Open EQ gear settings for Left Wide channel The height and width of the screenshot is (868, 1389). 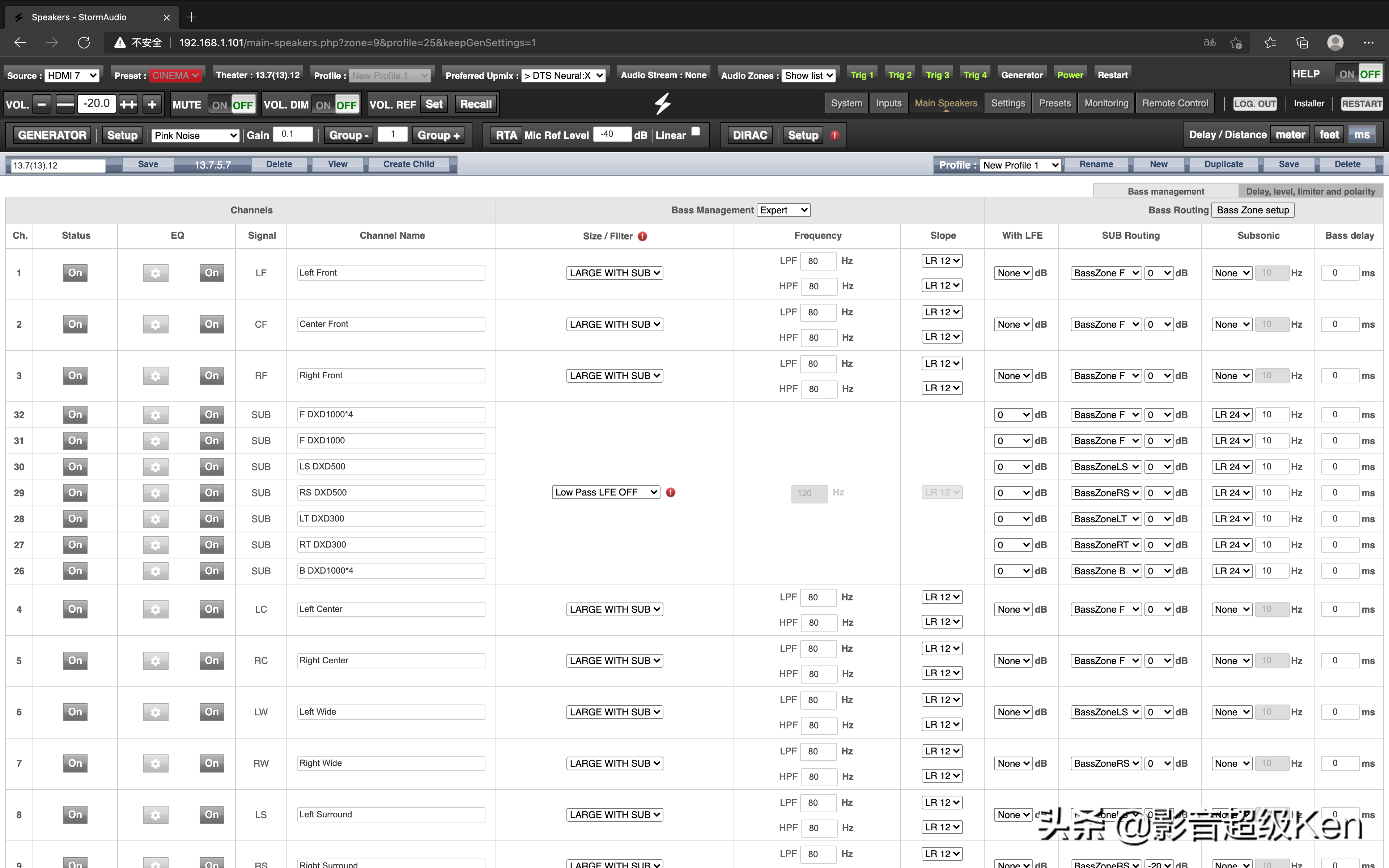156,712
